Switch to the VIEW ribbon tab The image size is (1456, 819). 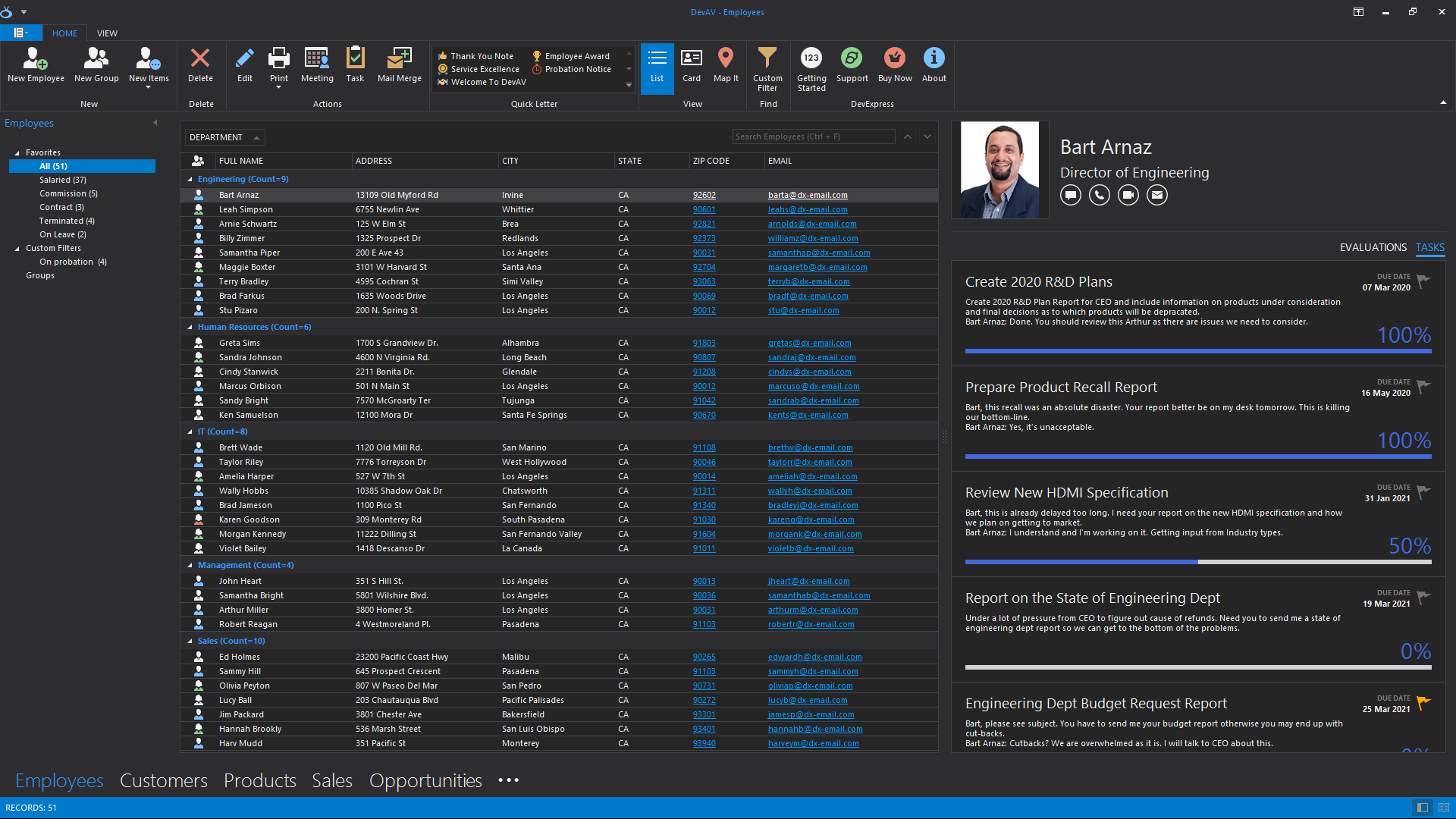pyautogui.click(x=107, y=33)
